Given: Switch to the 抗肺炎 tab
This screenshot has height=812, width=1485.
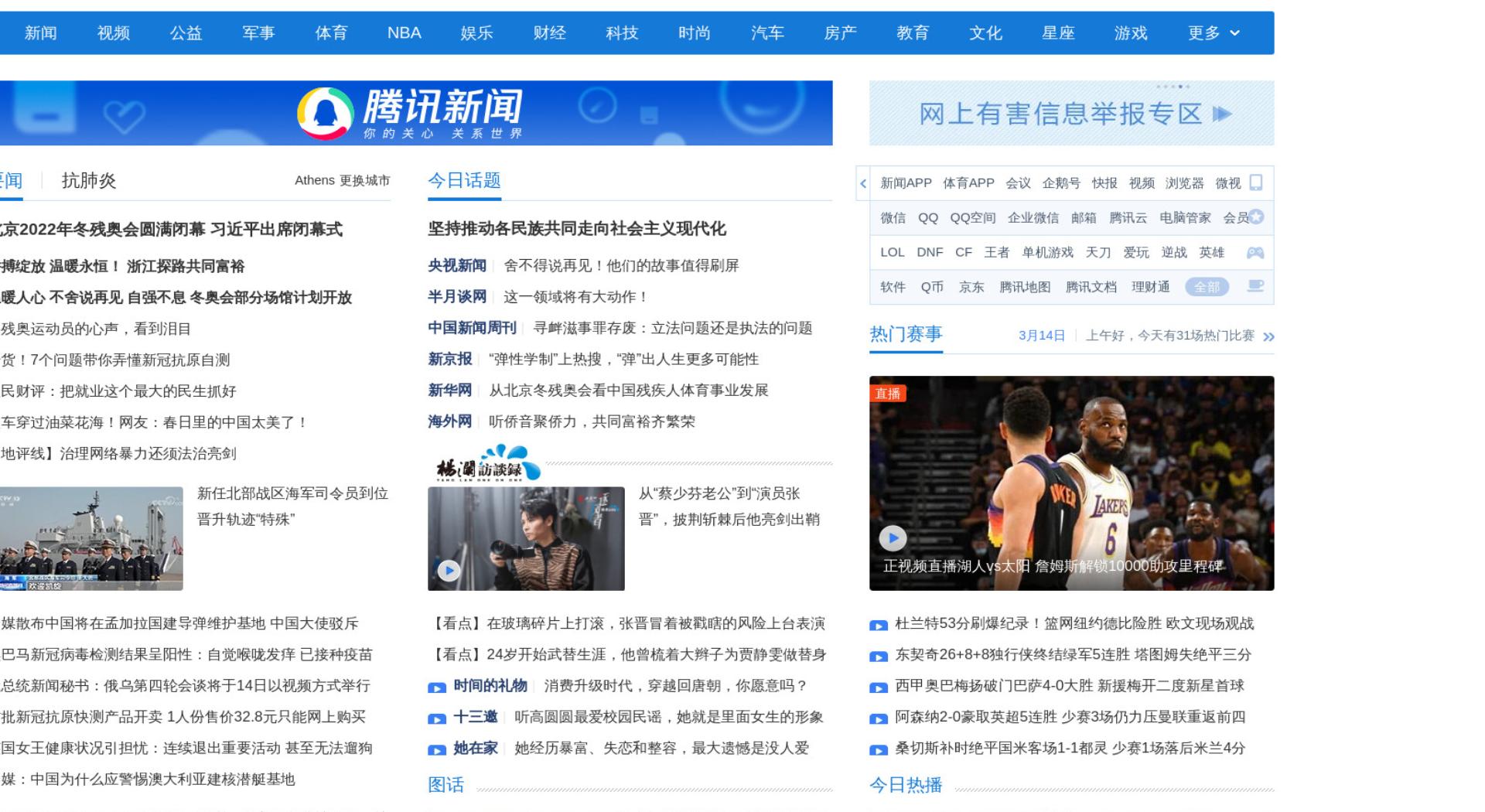Looking at the screenshot, I should tap(89, 180).
